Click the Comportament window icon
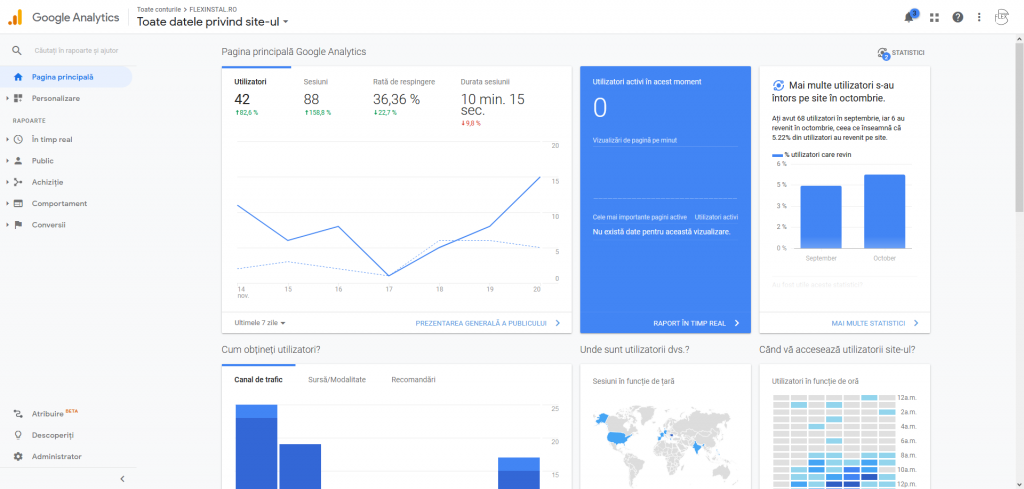The height and width of the screenshot is (489, 1024). tap(18, 203)
